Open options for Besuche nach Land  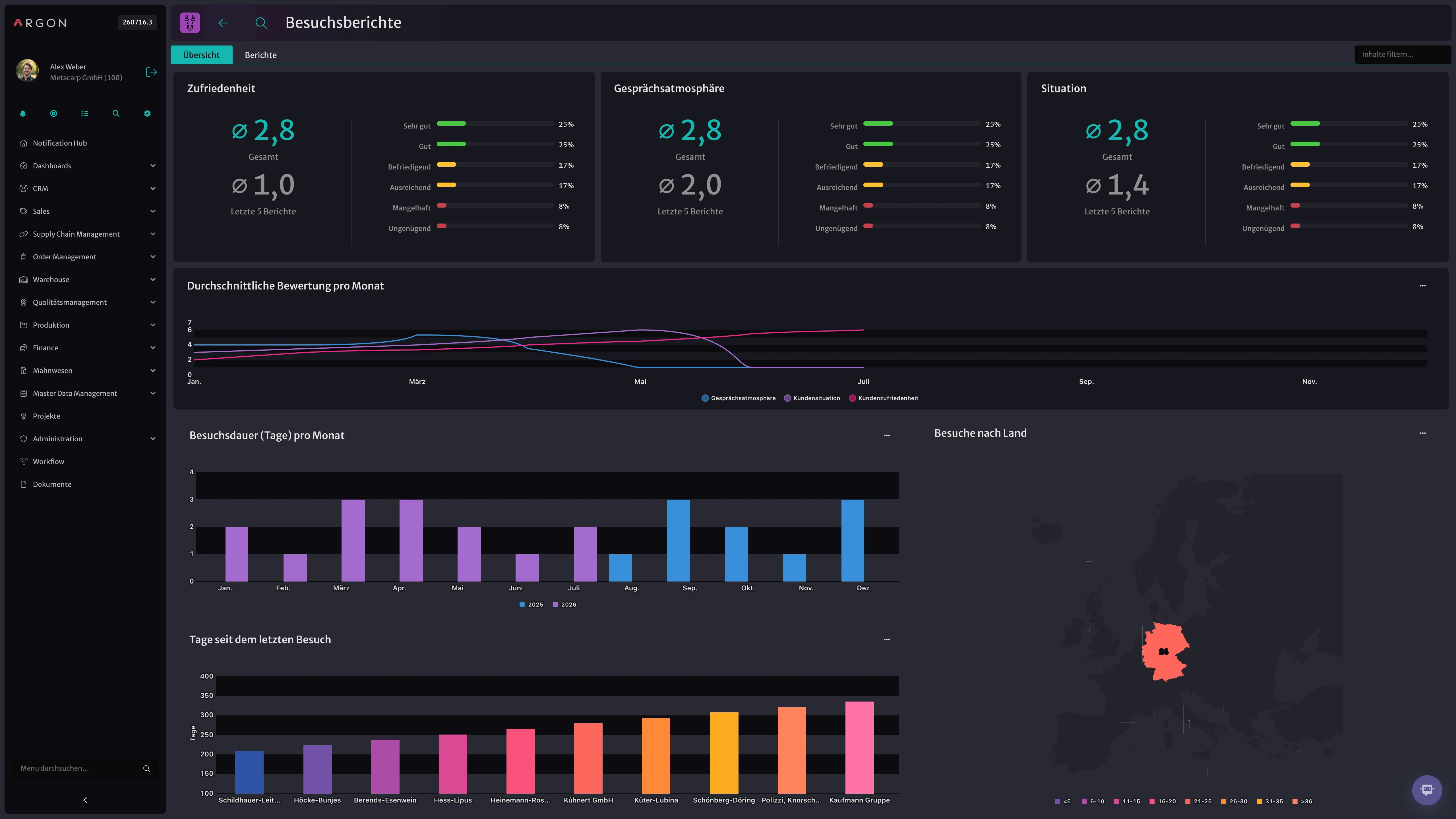pos(1423,433)
